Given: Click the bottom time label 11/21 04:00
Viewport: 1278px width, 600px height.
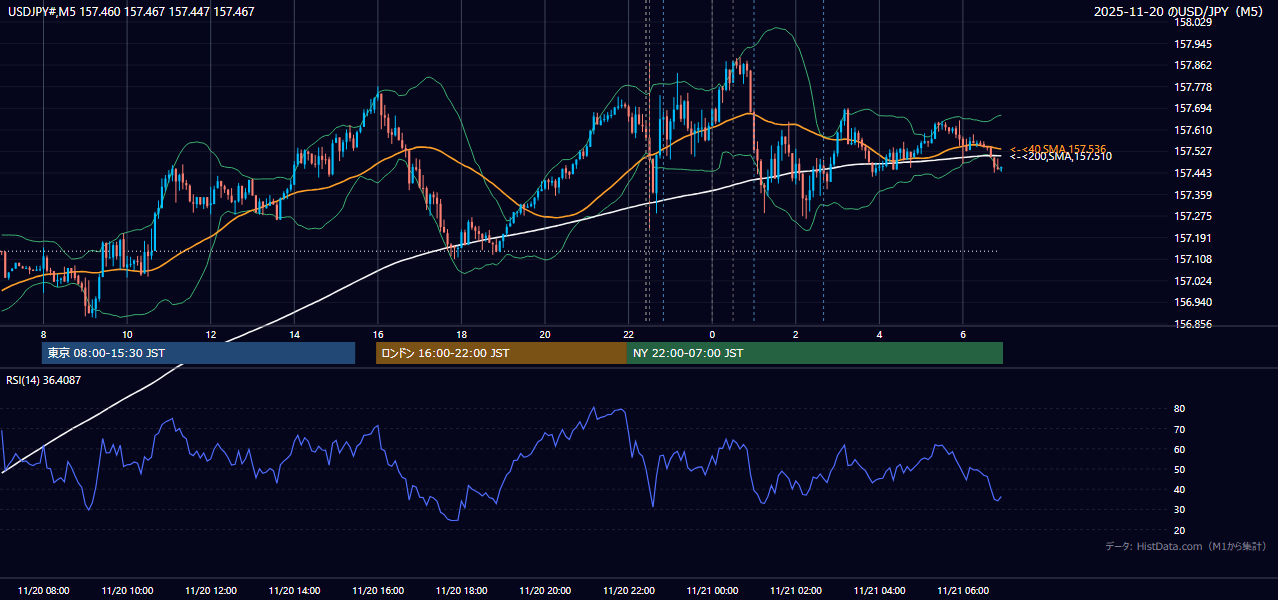Looking at the screenshot, I should [879, 591].
